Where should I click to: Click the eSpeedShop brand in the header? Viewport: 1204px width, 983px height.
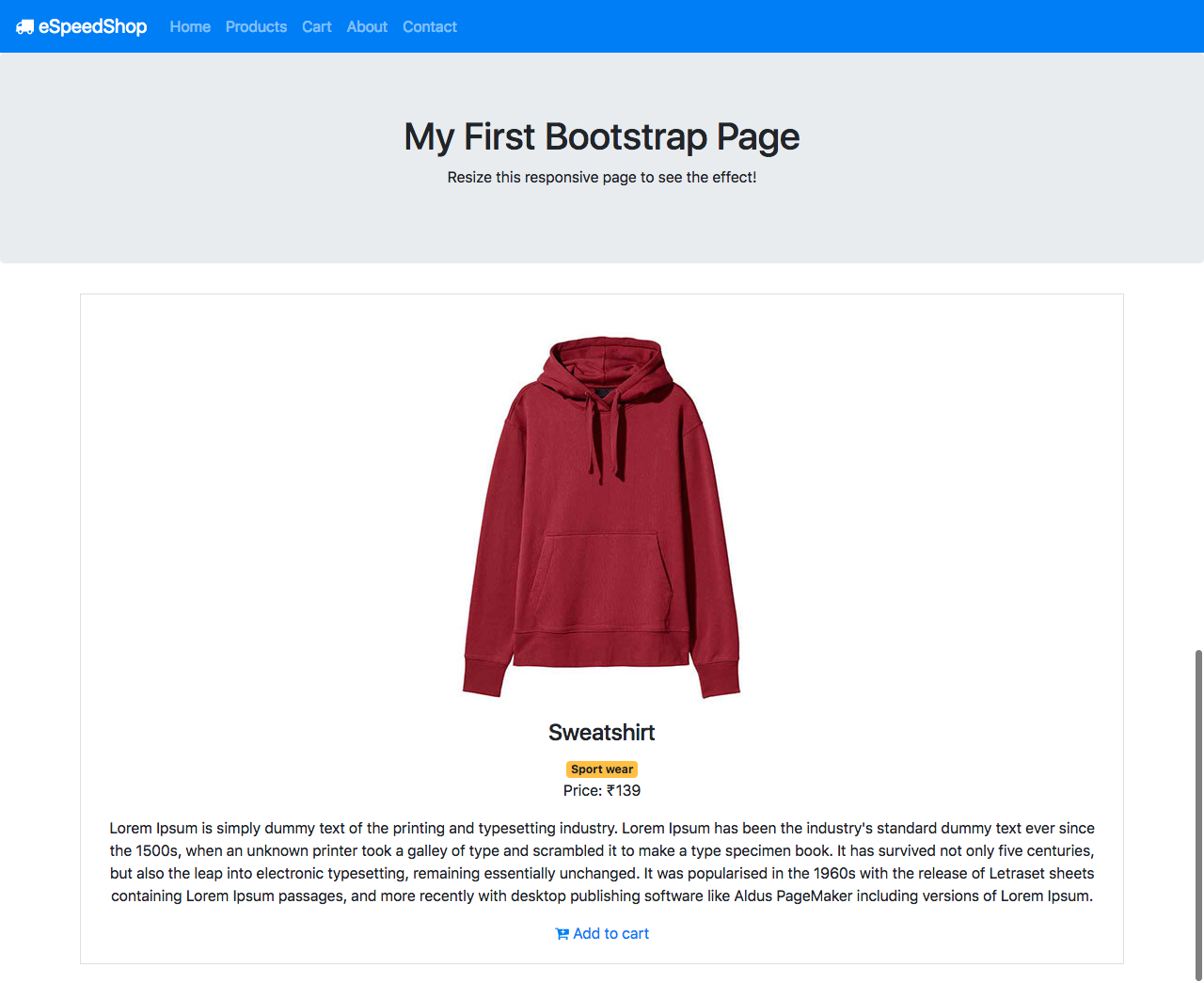[92, 26]
